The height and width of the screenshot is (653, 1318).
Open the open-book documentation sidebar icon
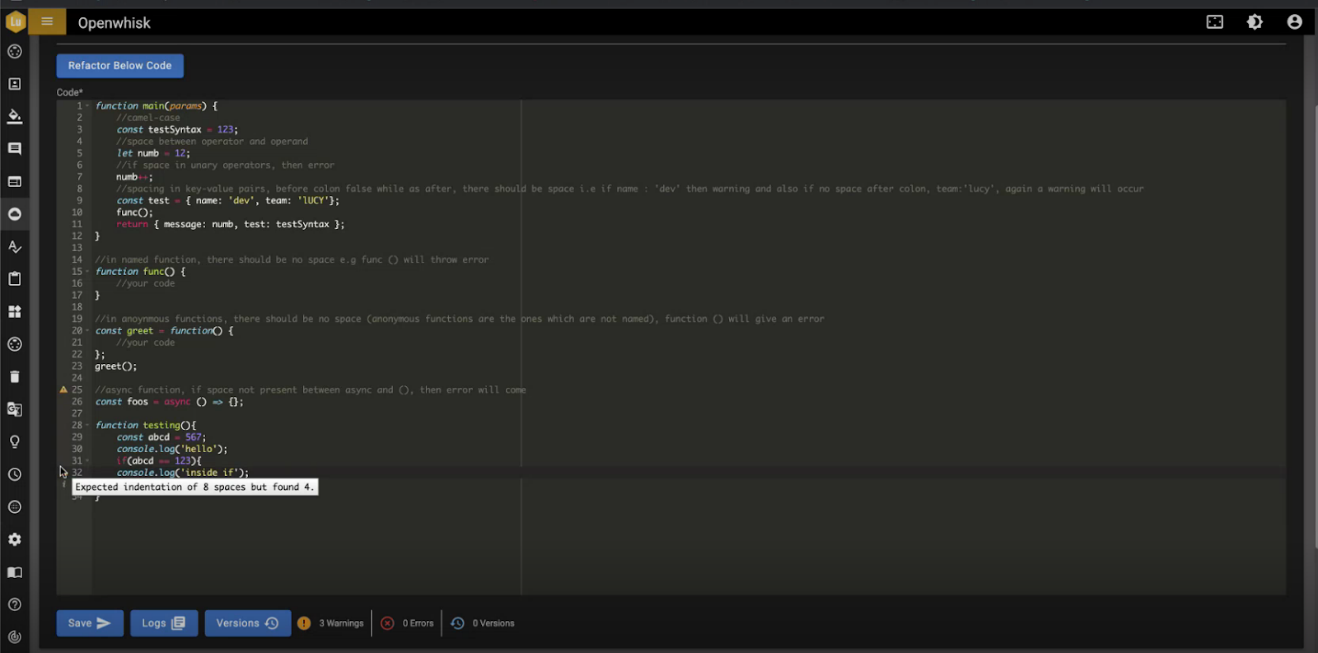pos(15,572)
